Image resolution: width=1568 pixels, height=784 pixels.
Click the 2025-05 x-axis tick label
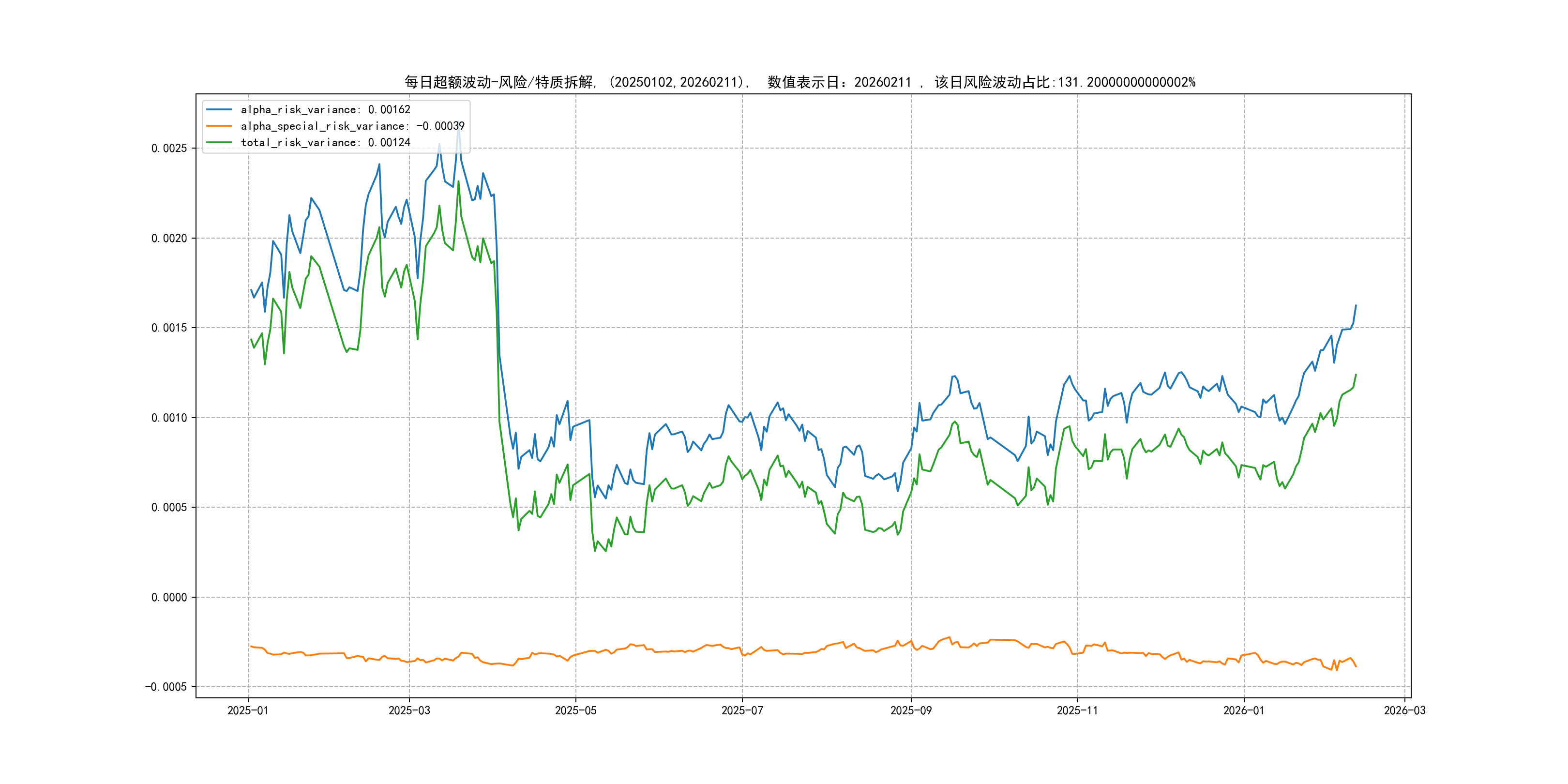[575, 710]
